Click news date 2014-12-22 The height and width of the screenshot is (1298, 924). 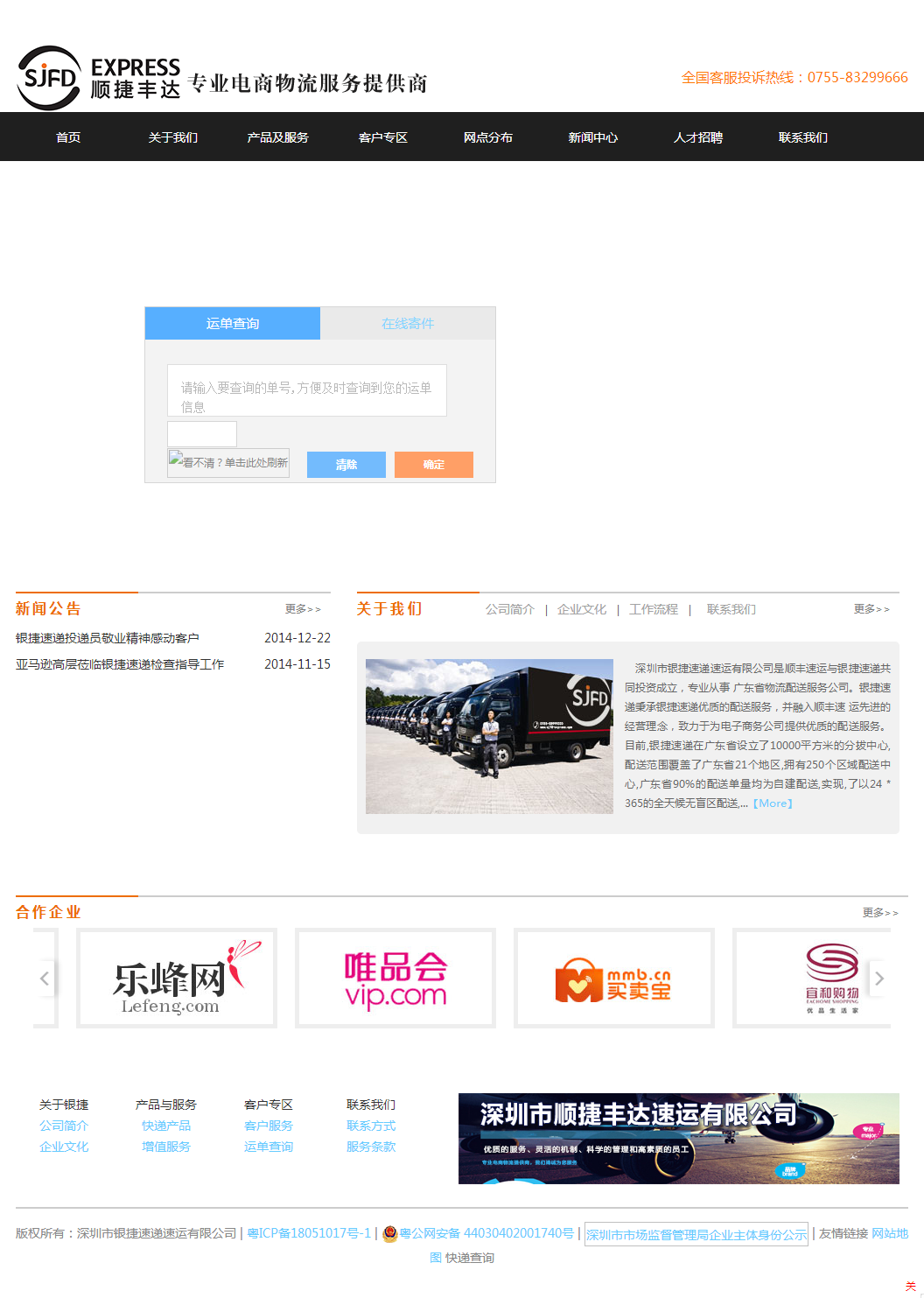coord(297,638)
